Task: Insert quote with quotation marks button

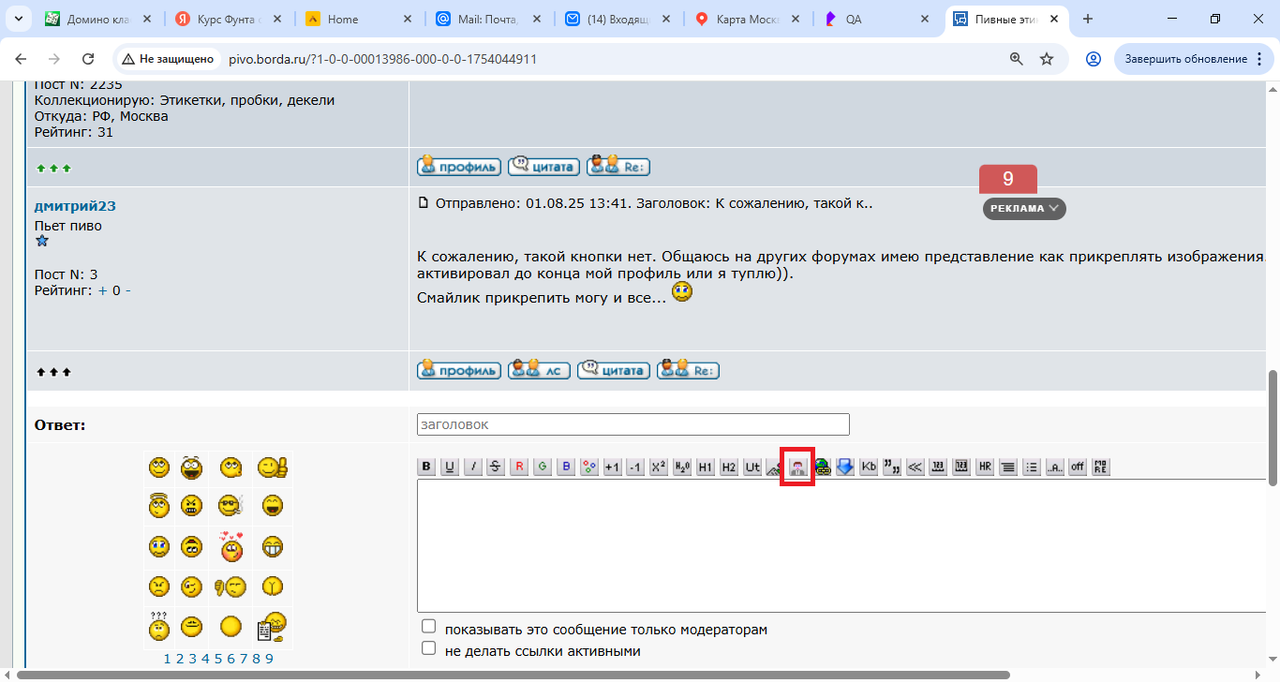Action: [892, 467]
